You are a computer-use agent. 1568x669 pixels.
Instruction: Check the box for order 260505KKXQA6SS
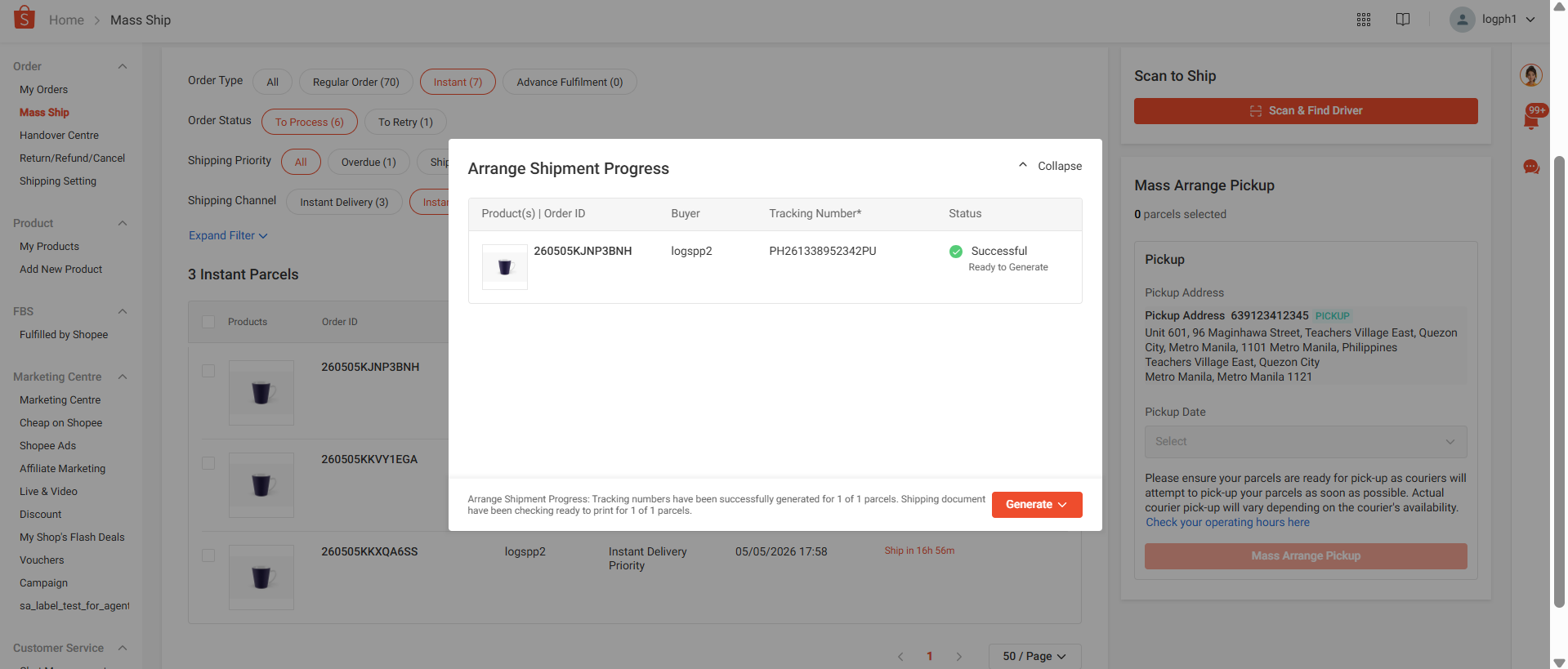(x=208, y=555)
